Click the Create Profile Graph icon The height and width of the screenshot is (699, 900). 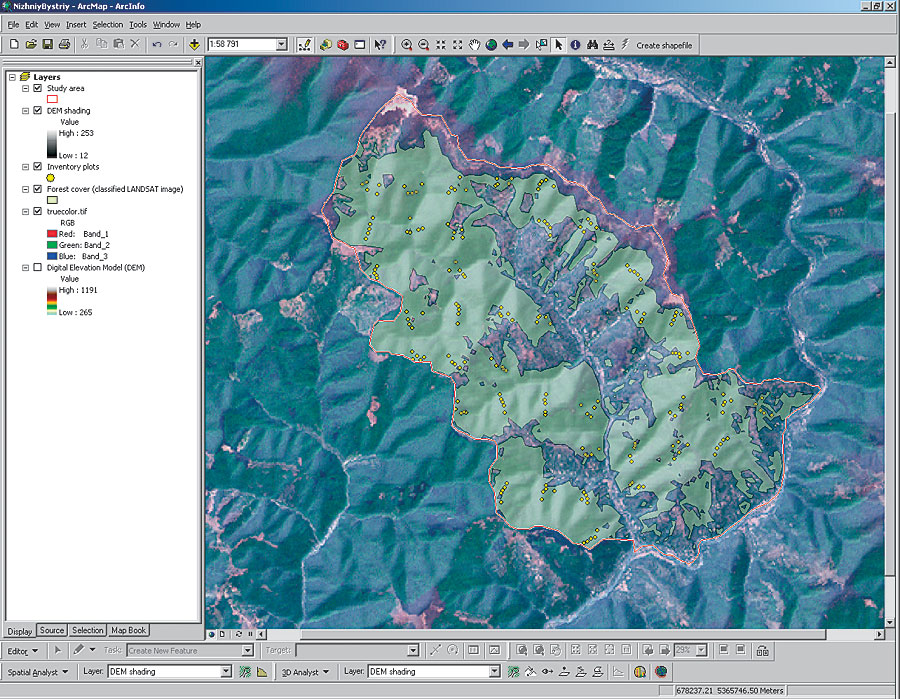pos(618,671)
